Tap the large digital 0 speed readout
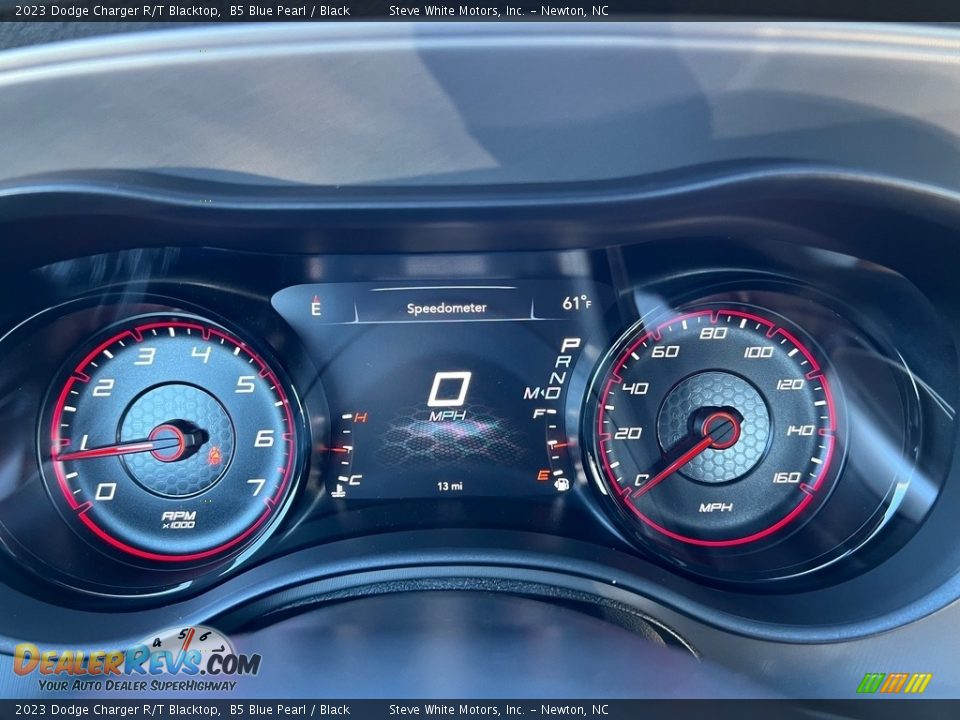The image size is (960, 720). pos(450,389)
